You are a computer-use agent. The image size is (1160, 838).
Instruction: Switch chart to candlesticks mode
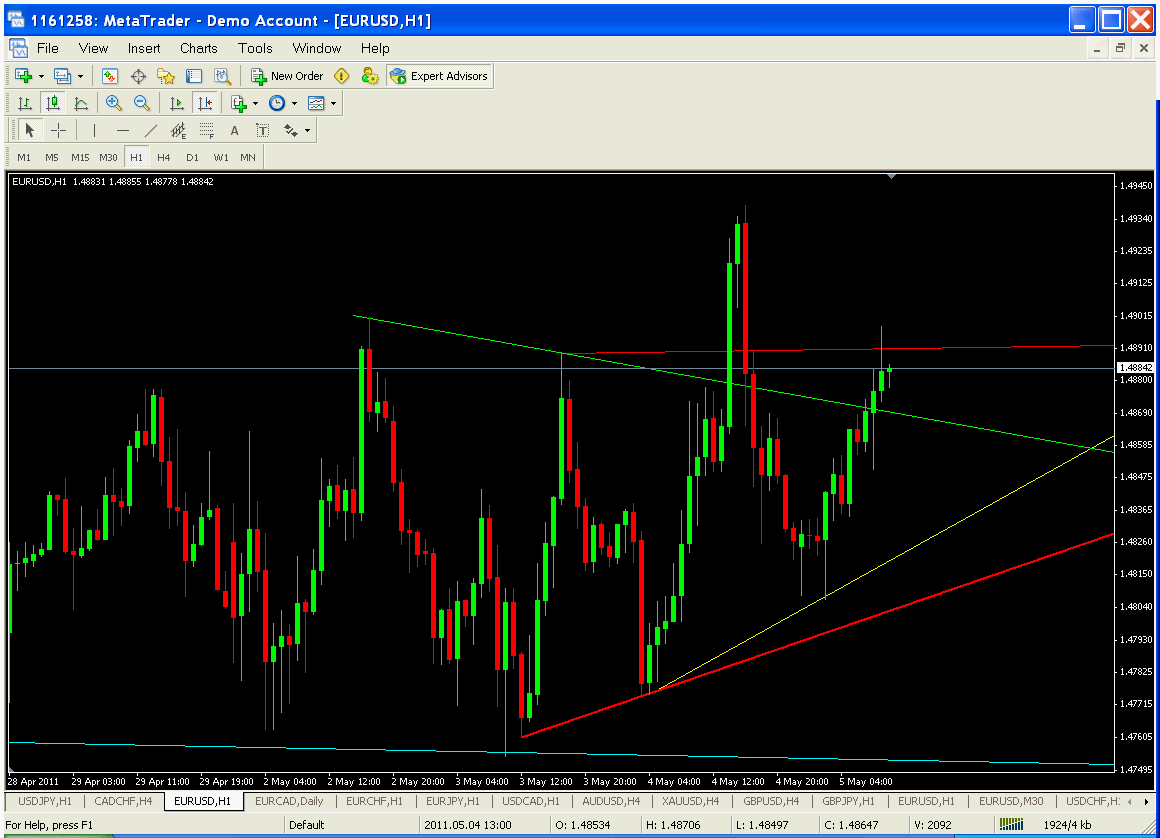click(x=53, y=103)
